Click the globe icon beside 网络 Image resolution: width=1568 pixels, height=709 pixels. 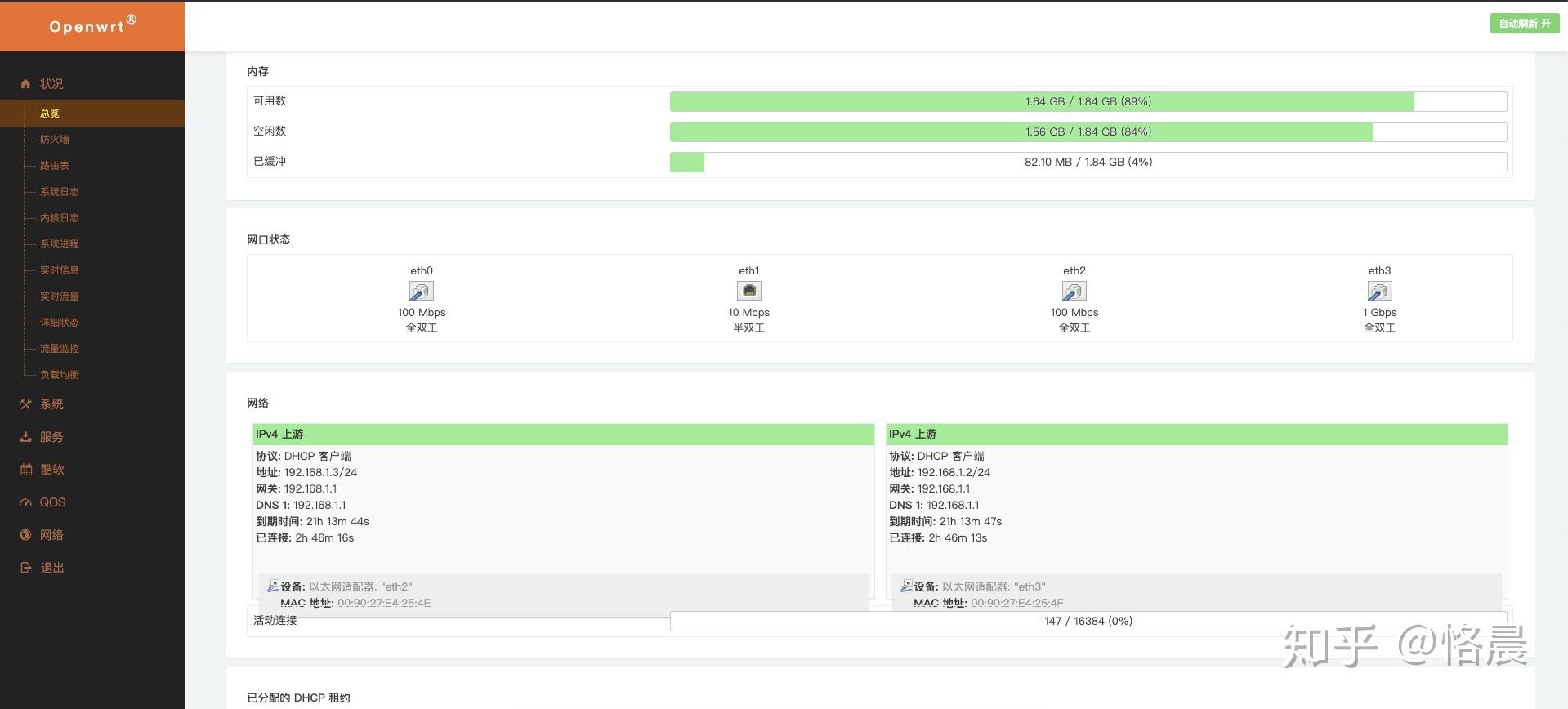25,535
